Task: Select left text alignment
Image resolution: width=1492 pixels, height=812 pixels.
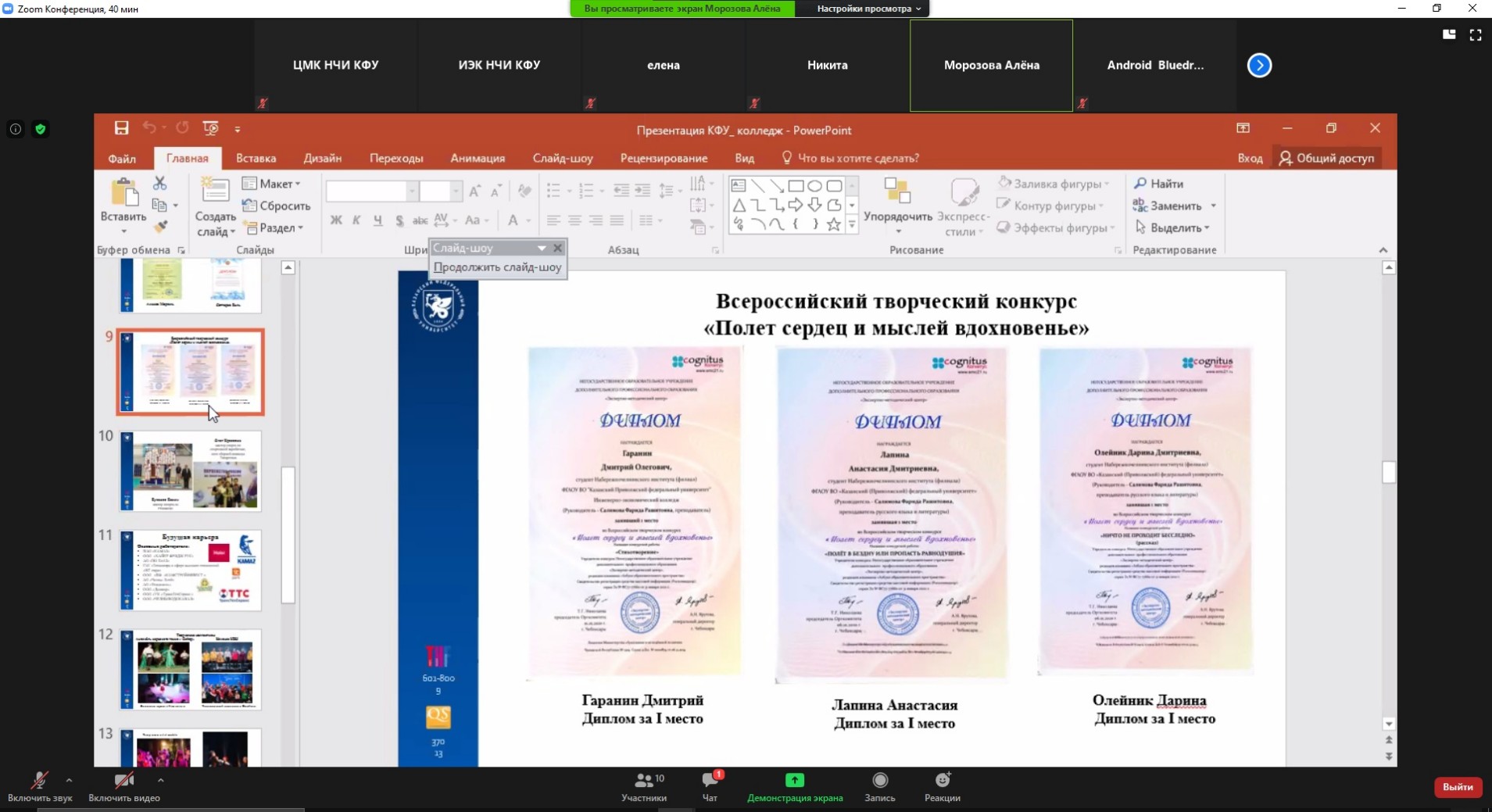Action: tap(553, 221)
